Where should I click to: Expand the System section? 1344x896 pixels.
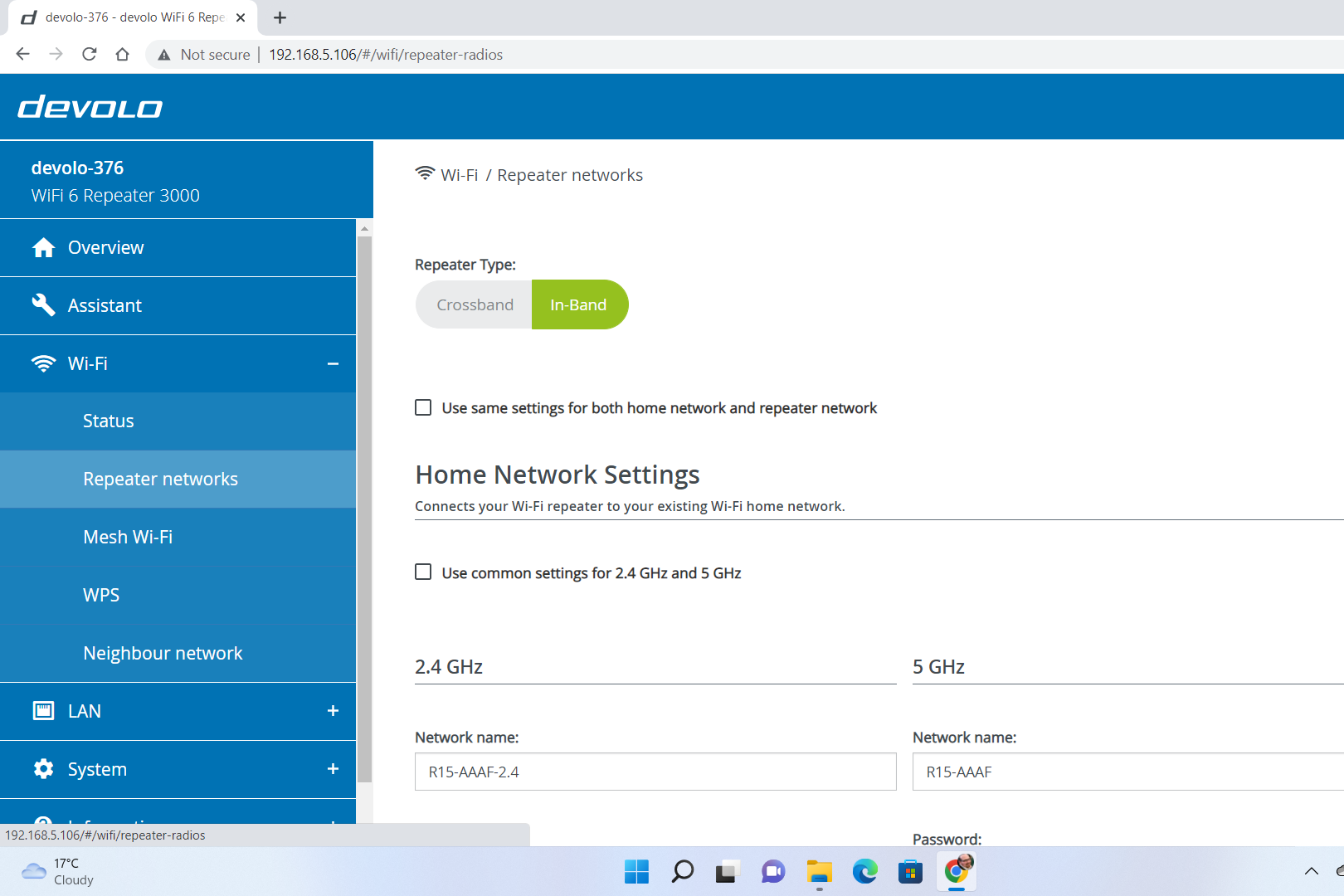pyautogui.click(x=334, y=768)
